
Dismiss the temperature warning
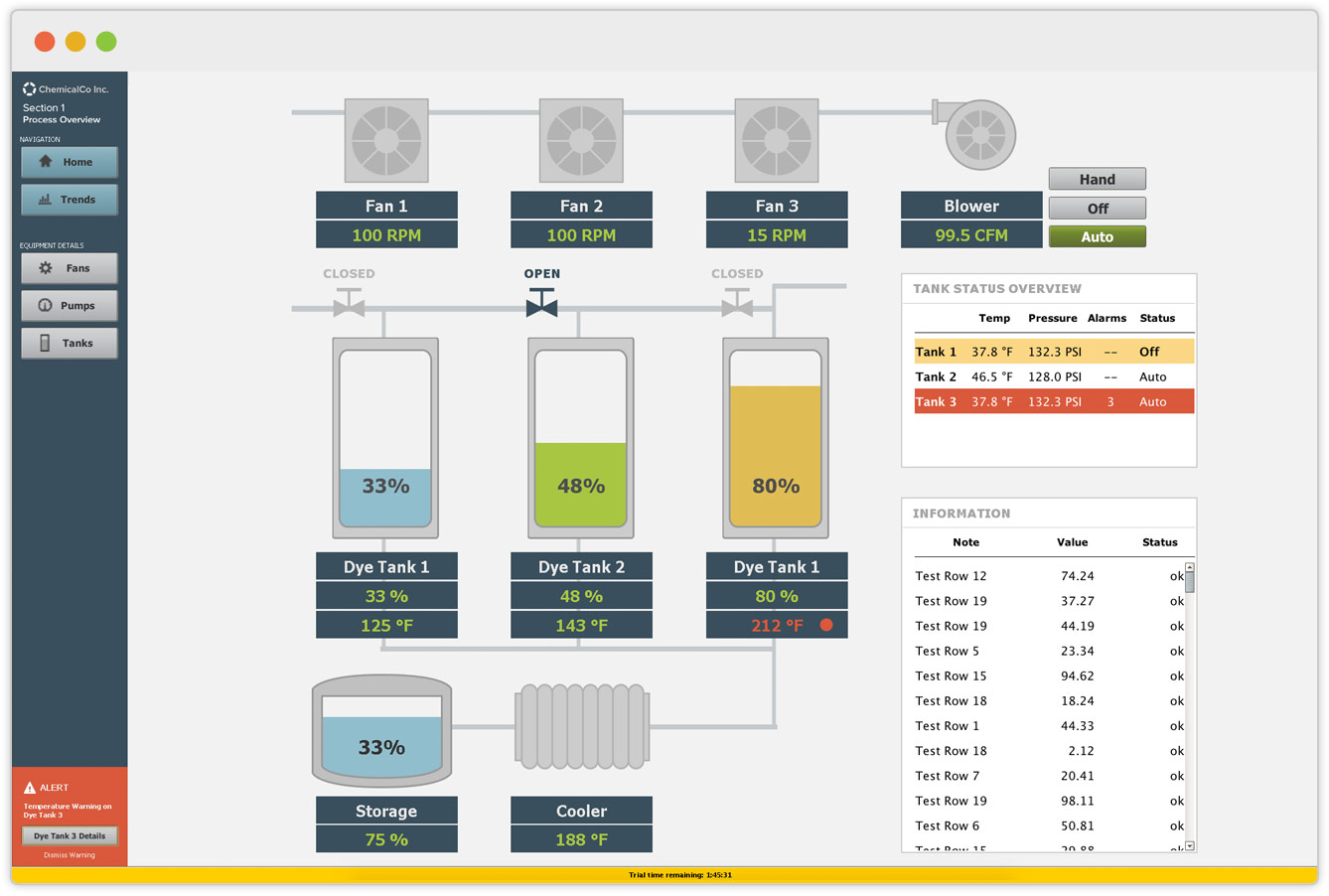[x=69, y=855]
